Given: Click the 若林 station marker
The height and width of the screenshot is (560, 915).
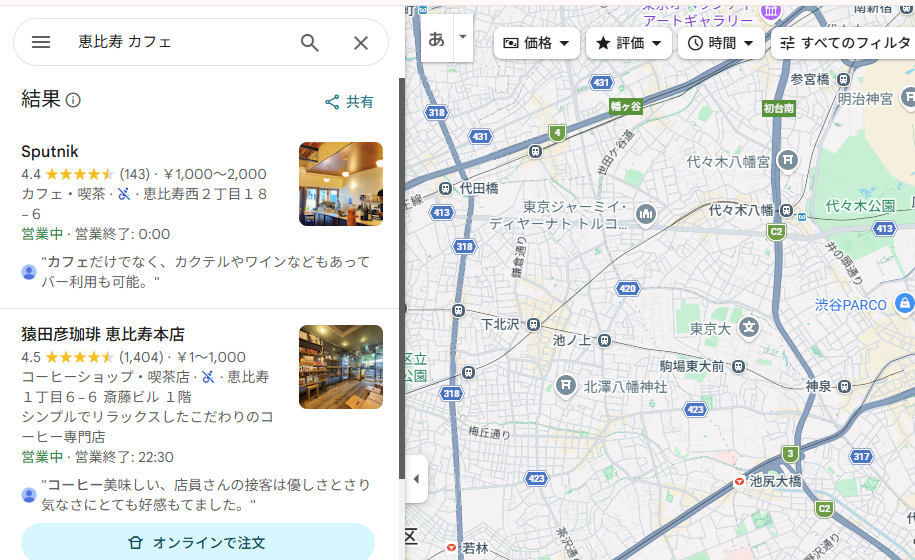Looking at the screenshot, I should (451, 548).
